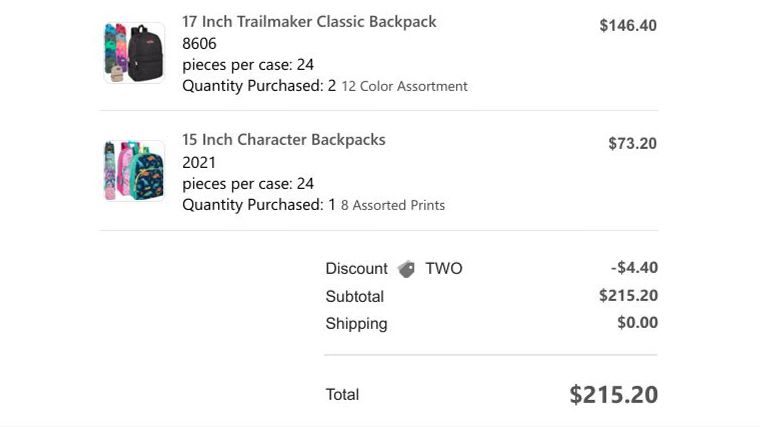Select the $146.40 item price
This screenshot has width=760, height=427.
point(628,25)
